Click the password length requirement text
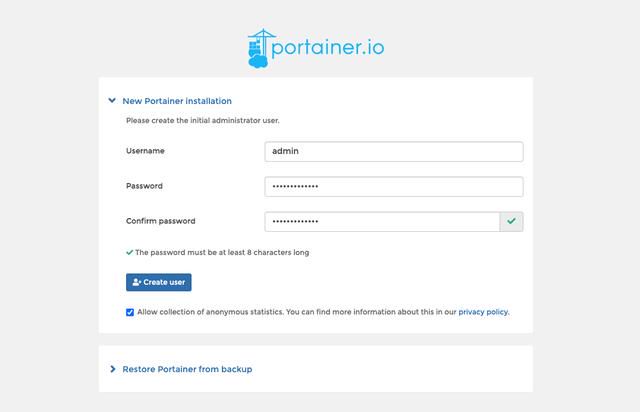Viewport: 640px width, 412px height. pyautogui.click(x=222, y=252)
